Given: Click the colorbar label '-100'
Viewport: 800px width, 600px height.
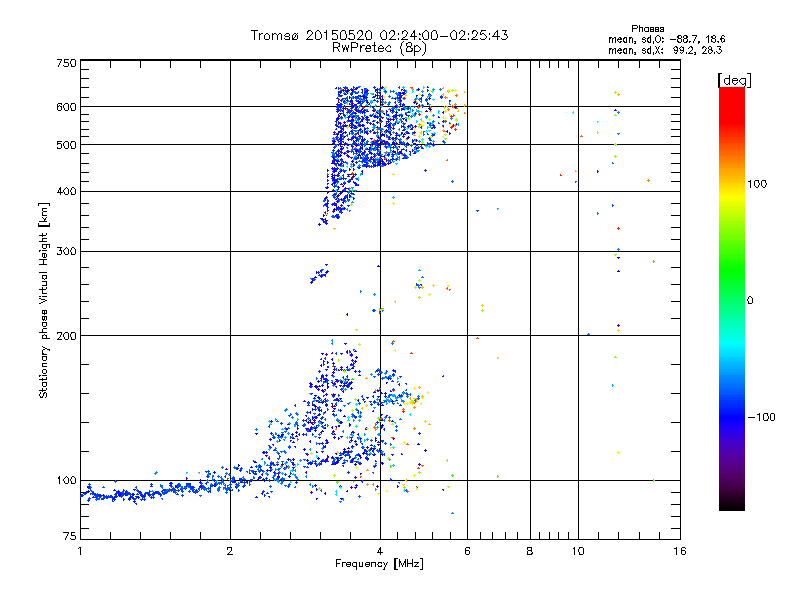Looking at the screenshot, I should coord(761,417).
